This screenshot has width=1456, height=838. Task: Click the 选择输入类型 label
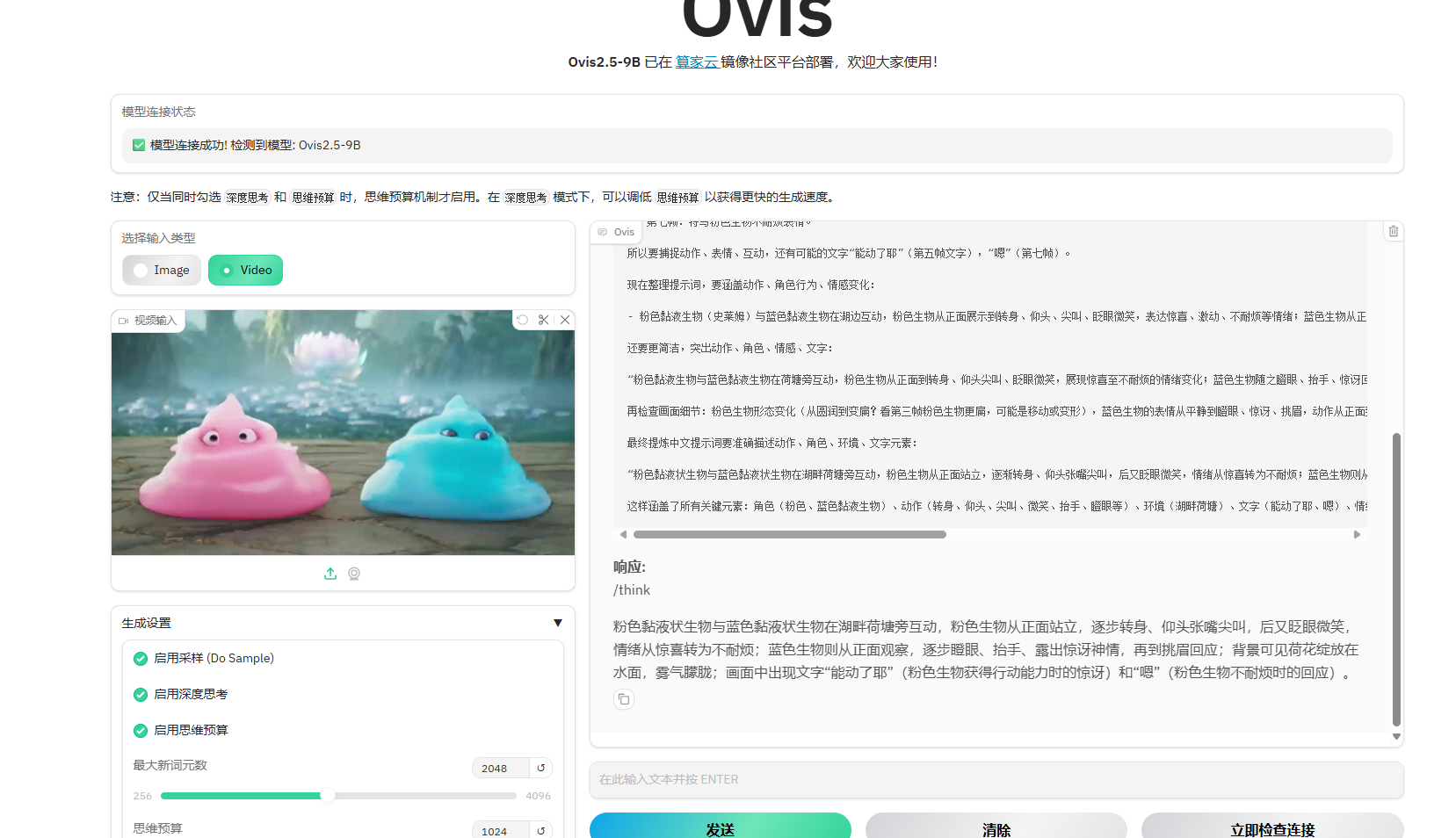158,238
